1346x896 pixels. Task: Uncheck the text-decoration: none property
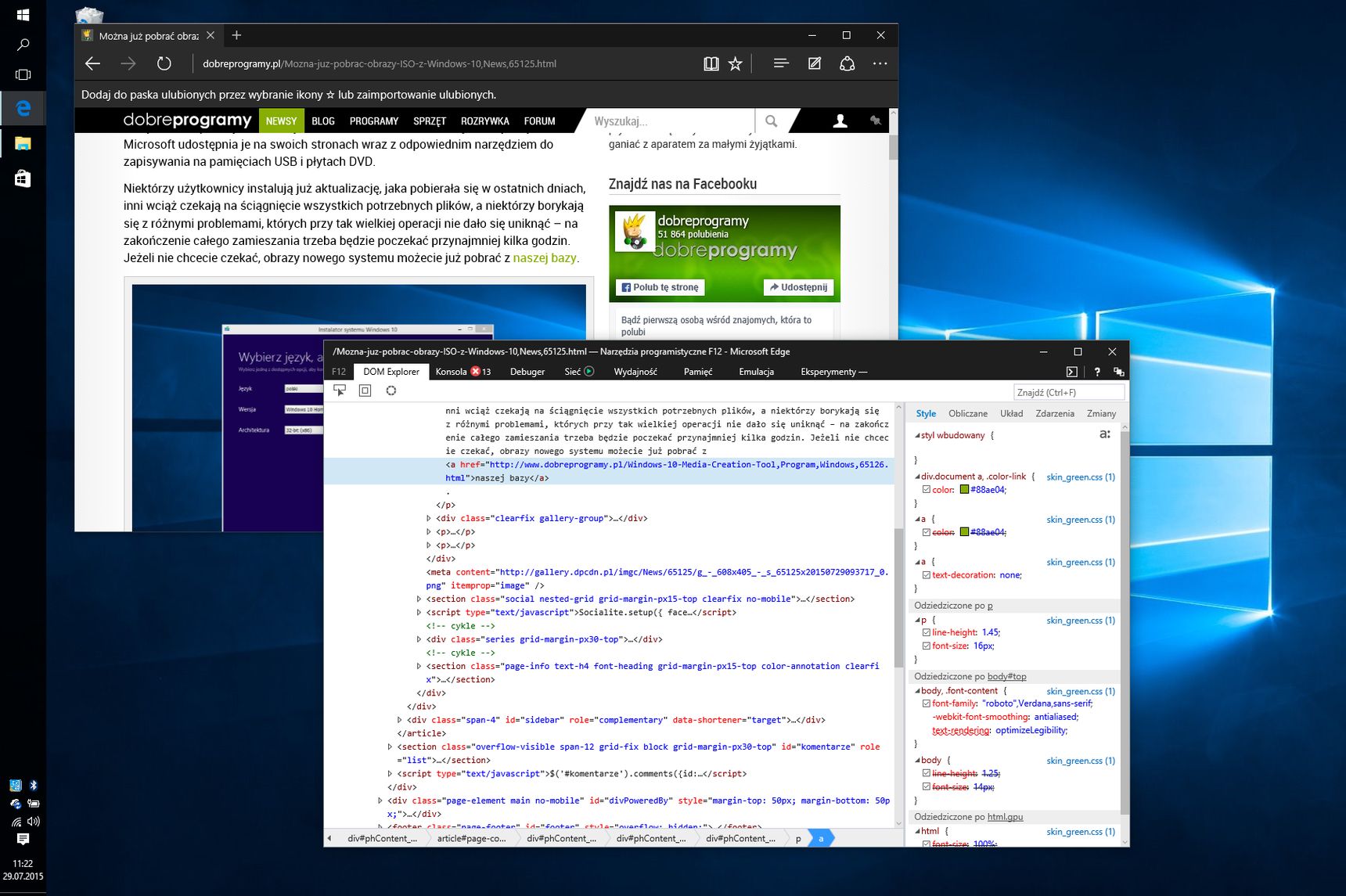point(927,575)
